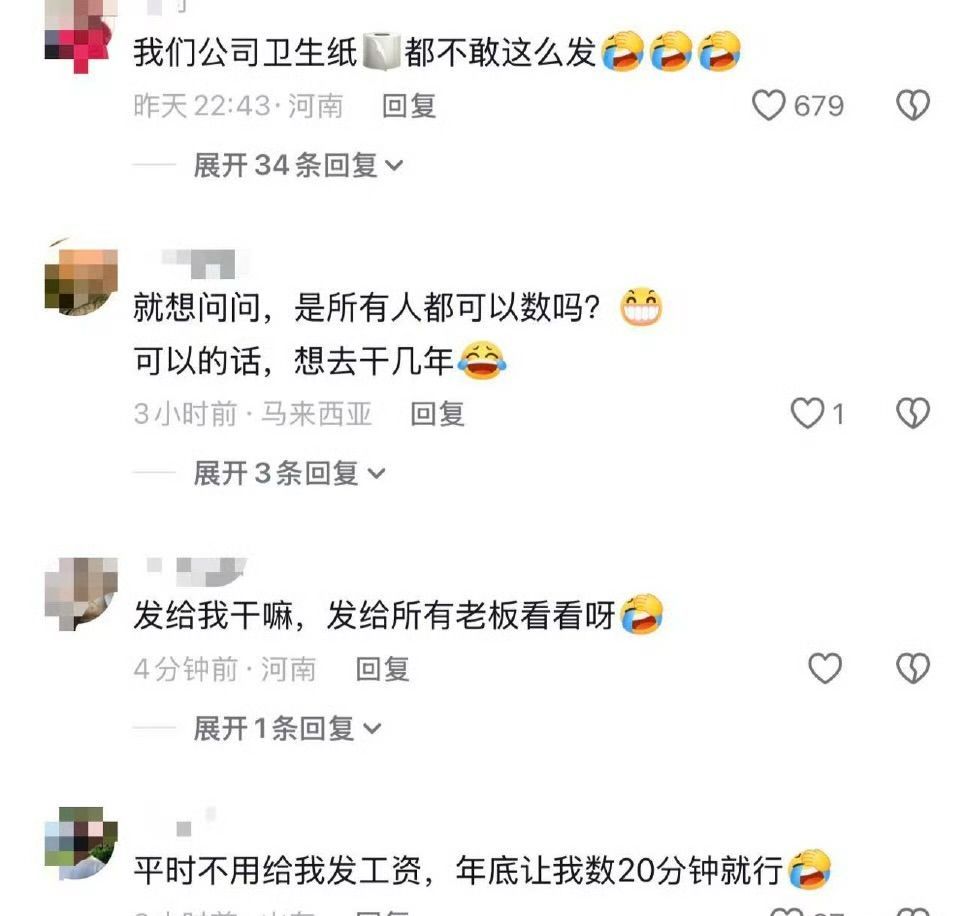Like the comment posted 4分钟前

[825, 668]
